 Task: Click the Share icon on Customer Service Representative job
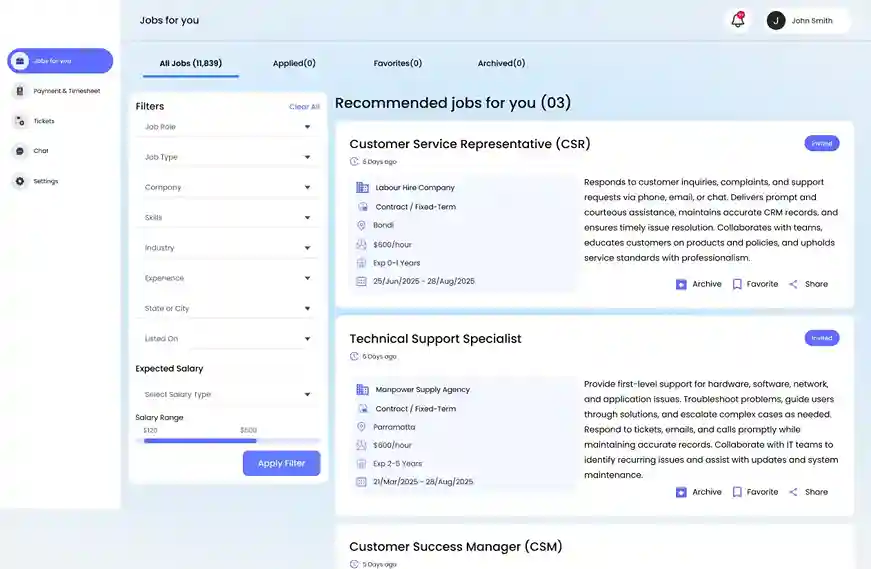click(793, 284)
